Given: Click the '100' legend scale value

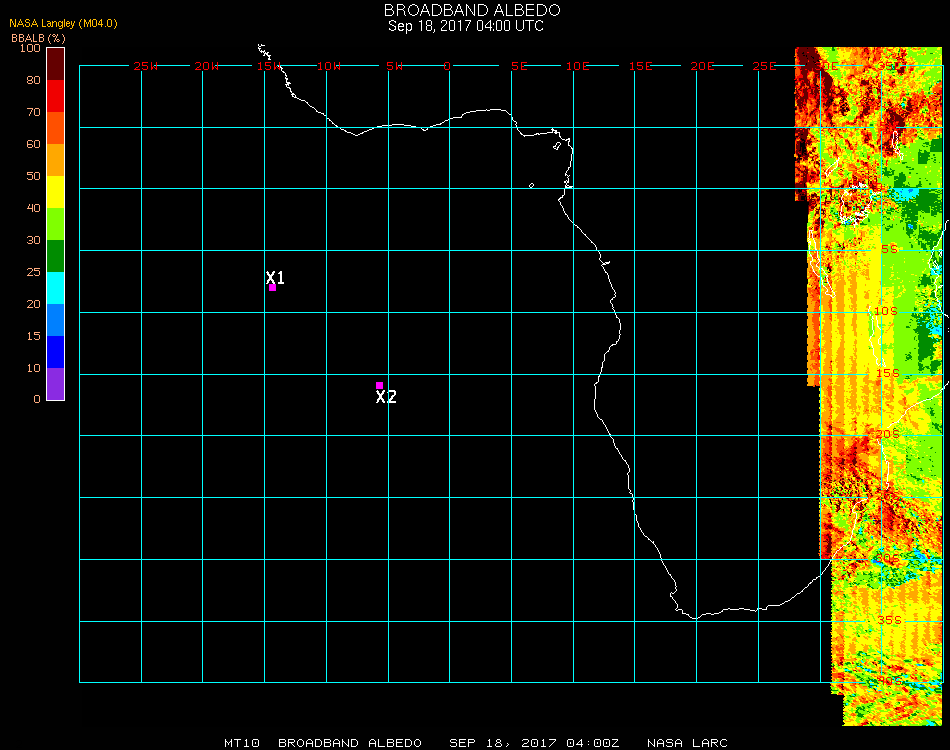Looking at the screenshot, I should (x=30, y=48).
